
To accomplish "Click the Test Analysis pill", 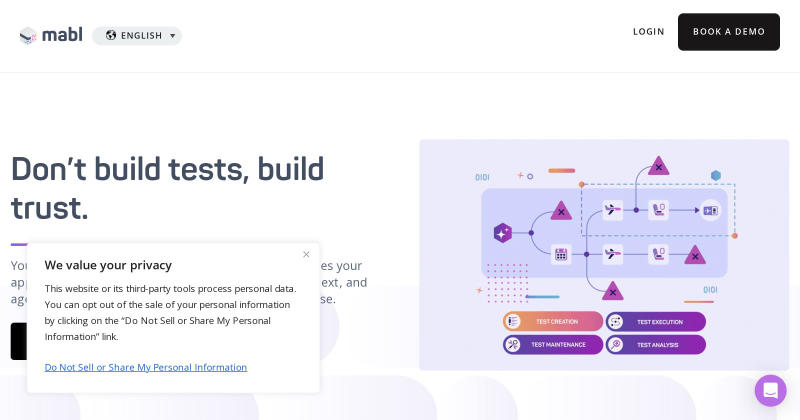I will pos(656,344).
